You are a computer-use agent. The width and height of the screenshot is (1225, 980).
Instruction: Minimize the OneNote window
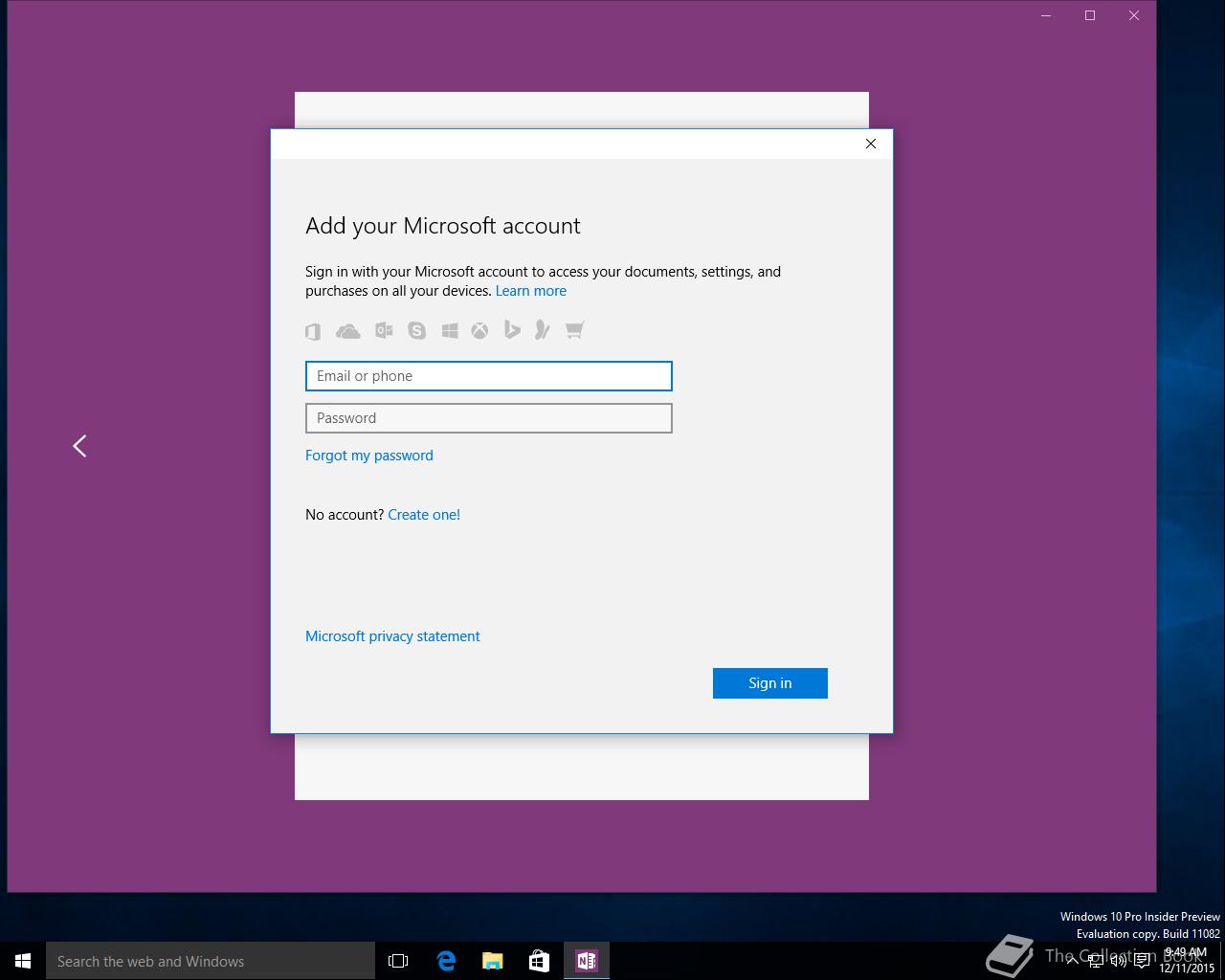click(1046, 15)
